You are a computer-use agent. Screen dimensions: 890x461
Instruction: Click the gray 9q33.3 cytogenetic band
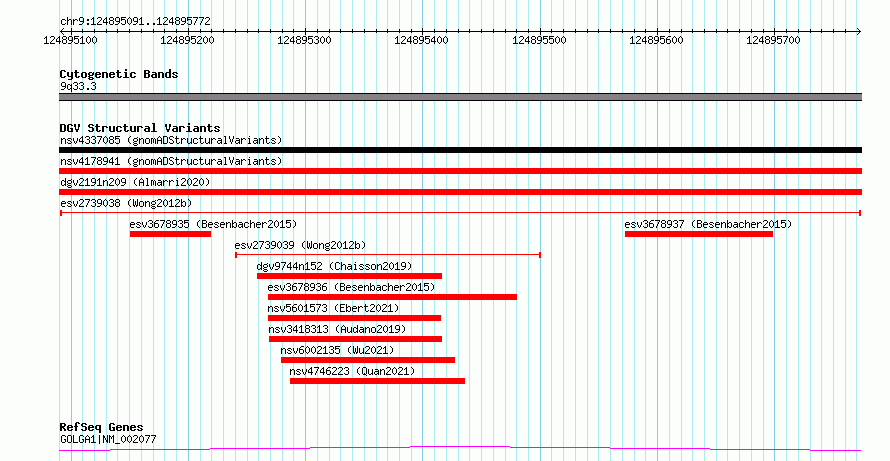pos(460,97)
